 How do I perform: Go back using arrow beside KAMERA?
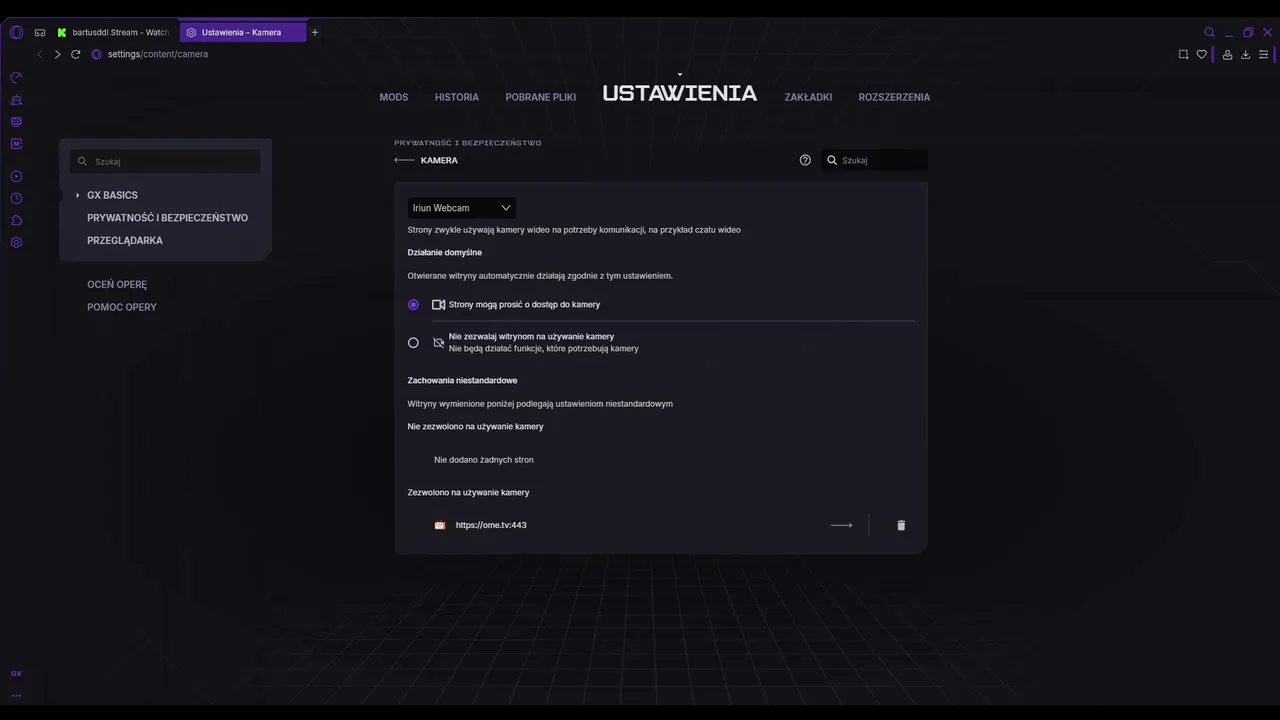pos(404,160)
